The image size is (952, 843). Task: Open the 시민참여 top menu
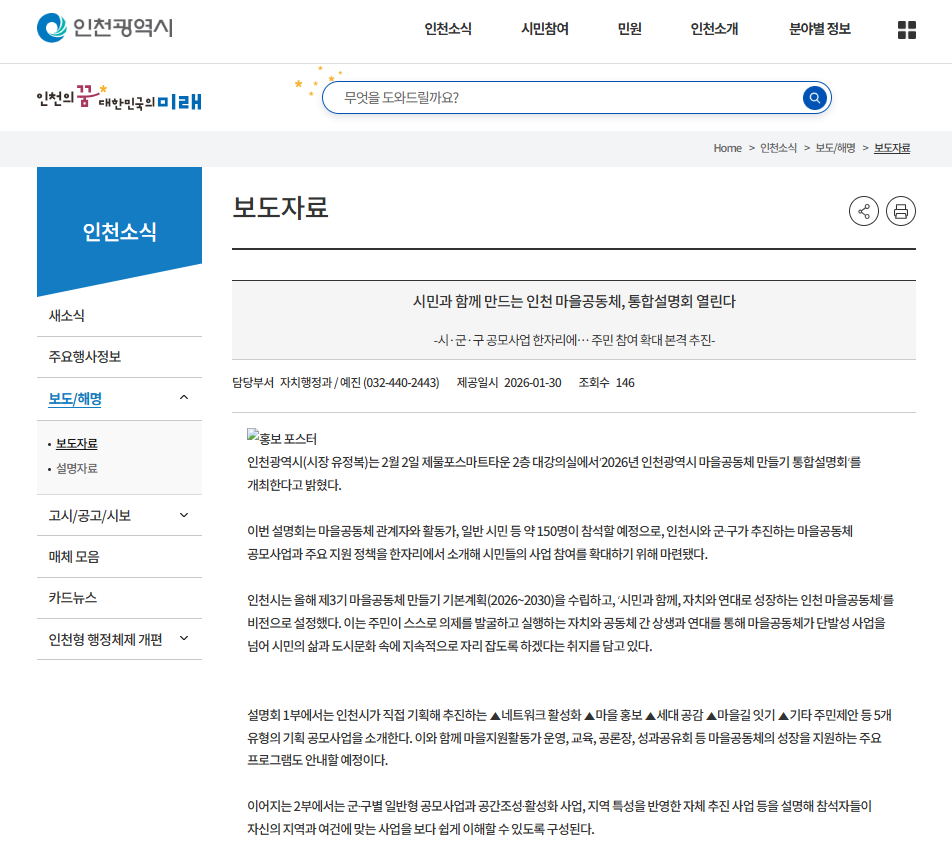coord(545,29)
